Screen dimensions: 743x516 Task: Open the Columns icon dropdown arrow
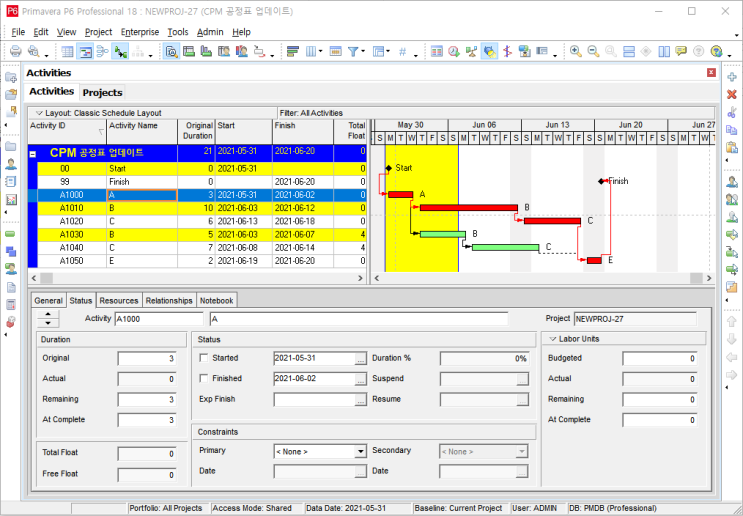pos(321,51)
